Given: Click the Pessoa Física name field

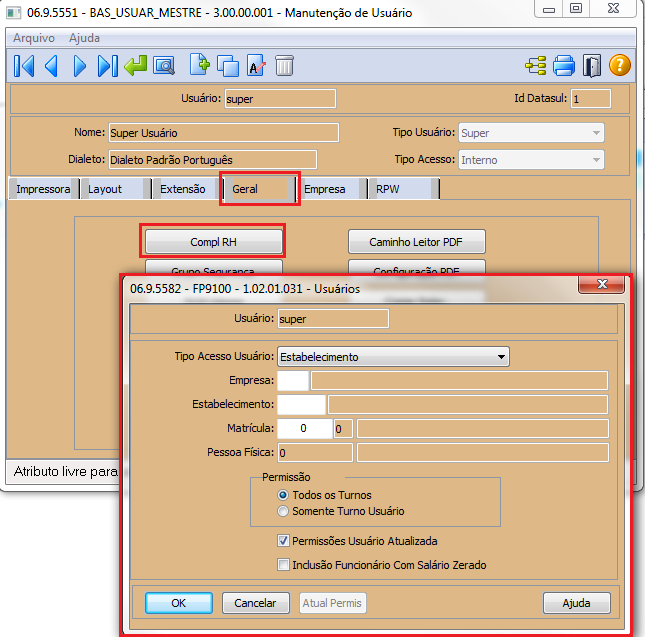Looking at the screenshot, I should pyautogui.click(x=483, y=453).
